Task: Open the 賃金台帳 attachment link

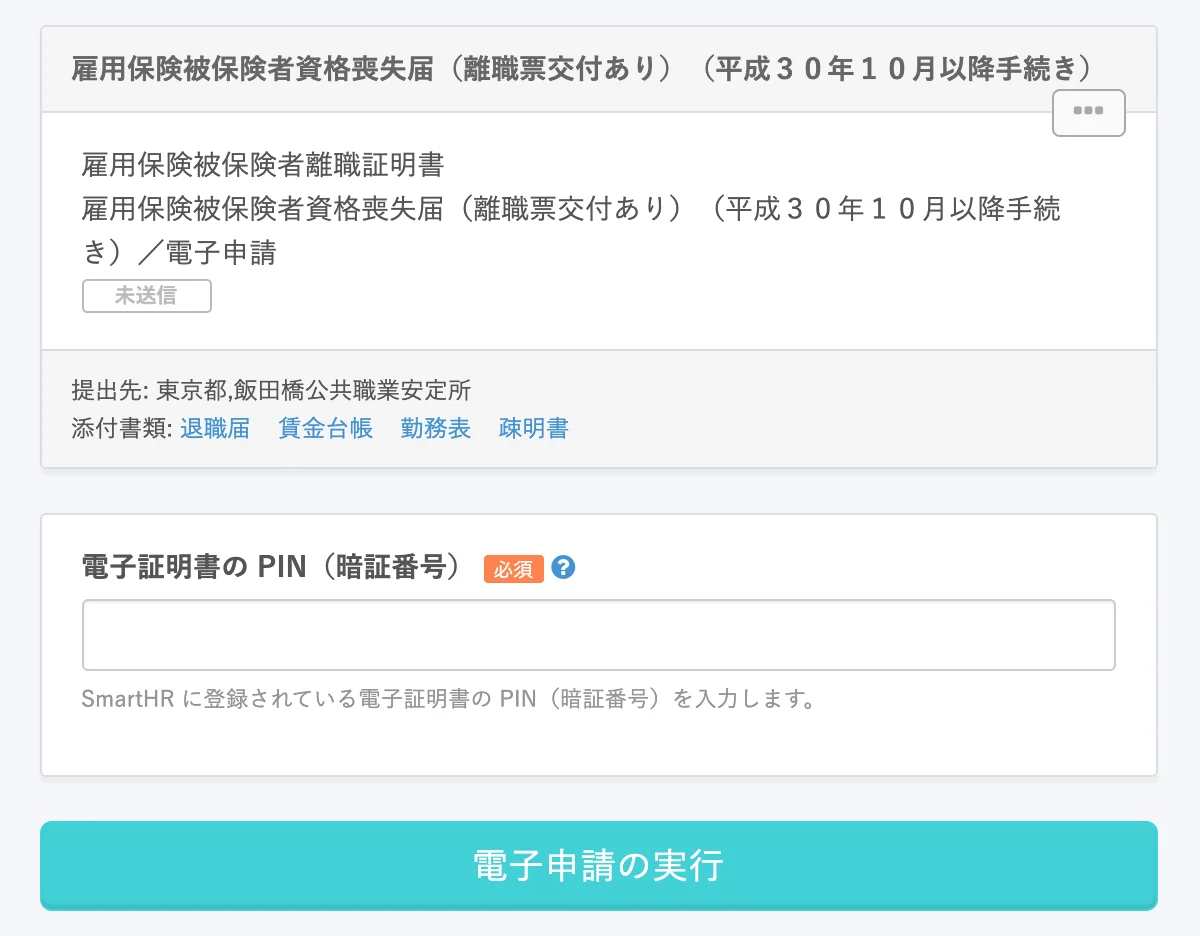Action: [326, 429]
